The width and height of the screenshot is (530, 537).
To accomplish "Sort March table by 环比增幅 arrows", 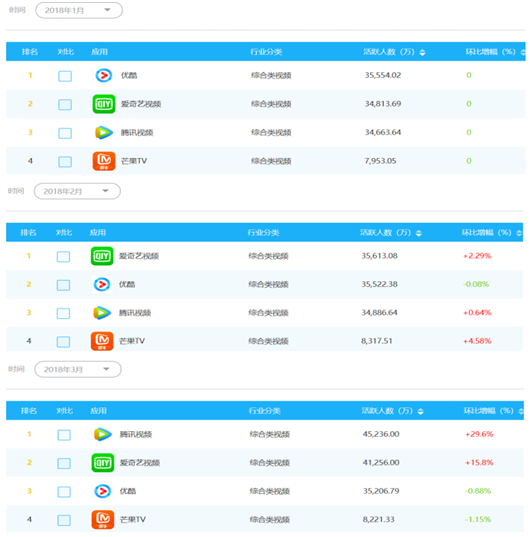I will tap(521, 411).
